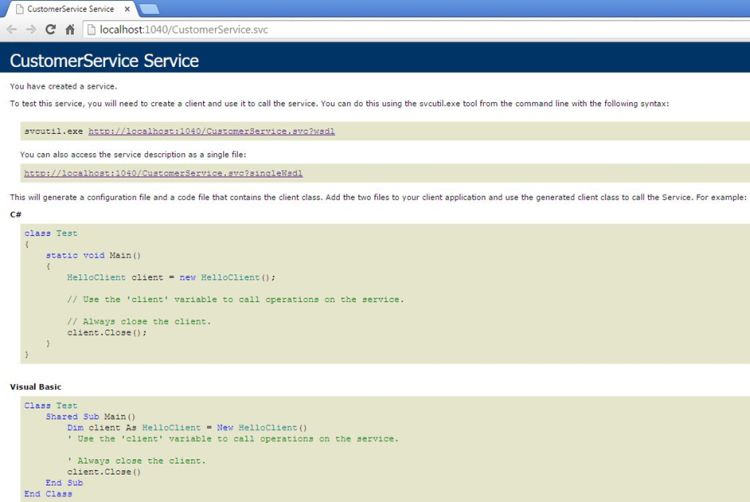Select the CustomerService Service browser tab
The width and height of the screenshot is (750, 502).
coord(71,9)
